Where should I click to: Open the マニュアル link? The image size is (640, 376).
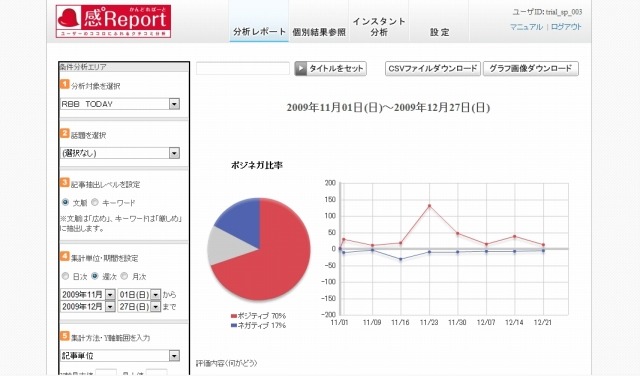526,27
